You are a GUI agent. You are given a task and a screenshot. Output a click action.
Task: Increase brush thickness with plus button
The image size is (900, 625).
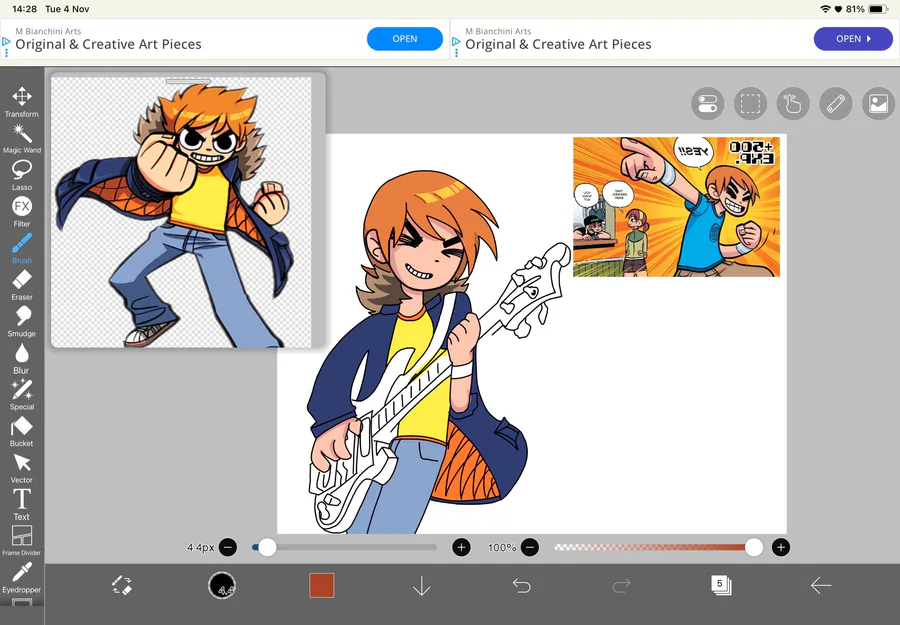(x=461, y=548)
